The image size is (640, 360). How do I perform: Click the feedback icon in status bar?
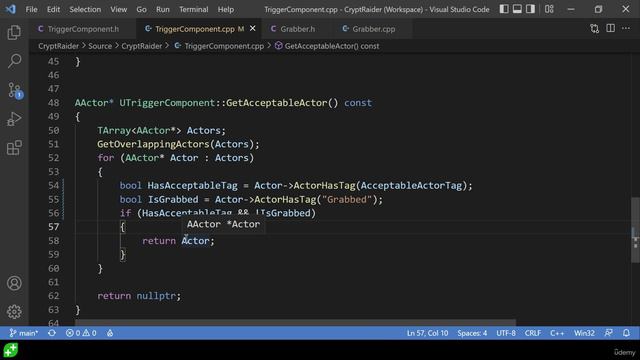tap(609, 333)
